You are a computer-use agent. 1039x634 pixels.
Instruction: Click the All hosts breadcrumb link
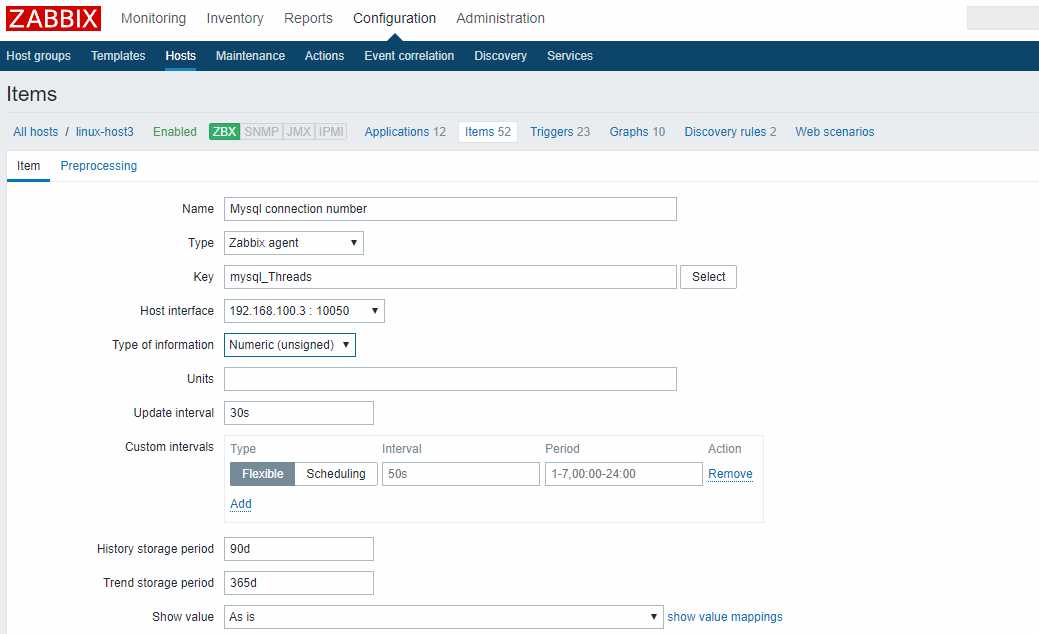click(36, 132)
